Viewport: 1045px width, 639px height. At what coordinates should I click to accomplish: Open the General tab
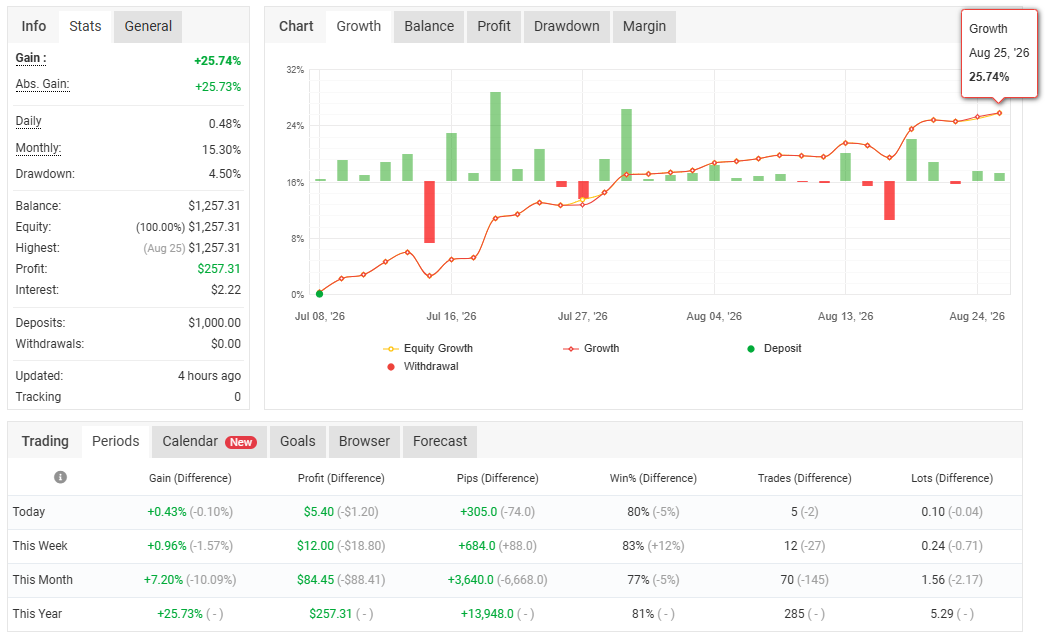click(x=148, y=26)
